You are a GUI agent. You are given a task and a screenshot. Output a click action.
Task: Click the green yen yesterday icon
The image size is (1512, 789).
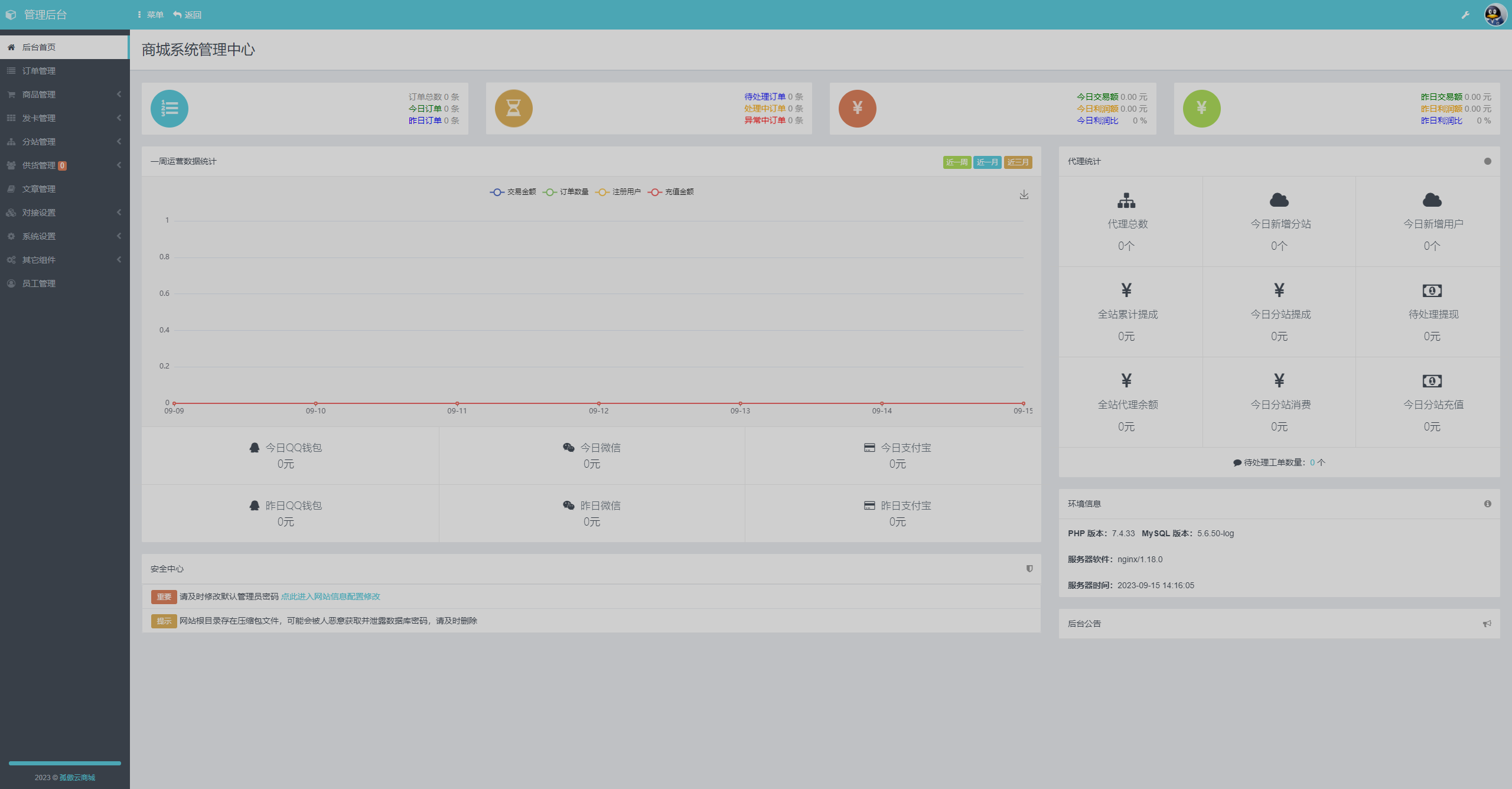1201,109
